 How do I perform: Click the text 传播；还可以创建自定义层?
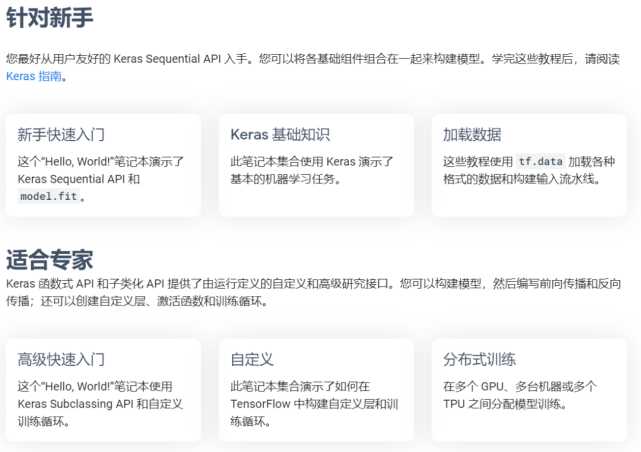[76, 301]
